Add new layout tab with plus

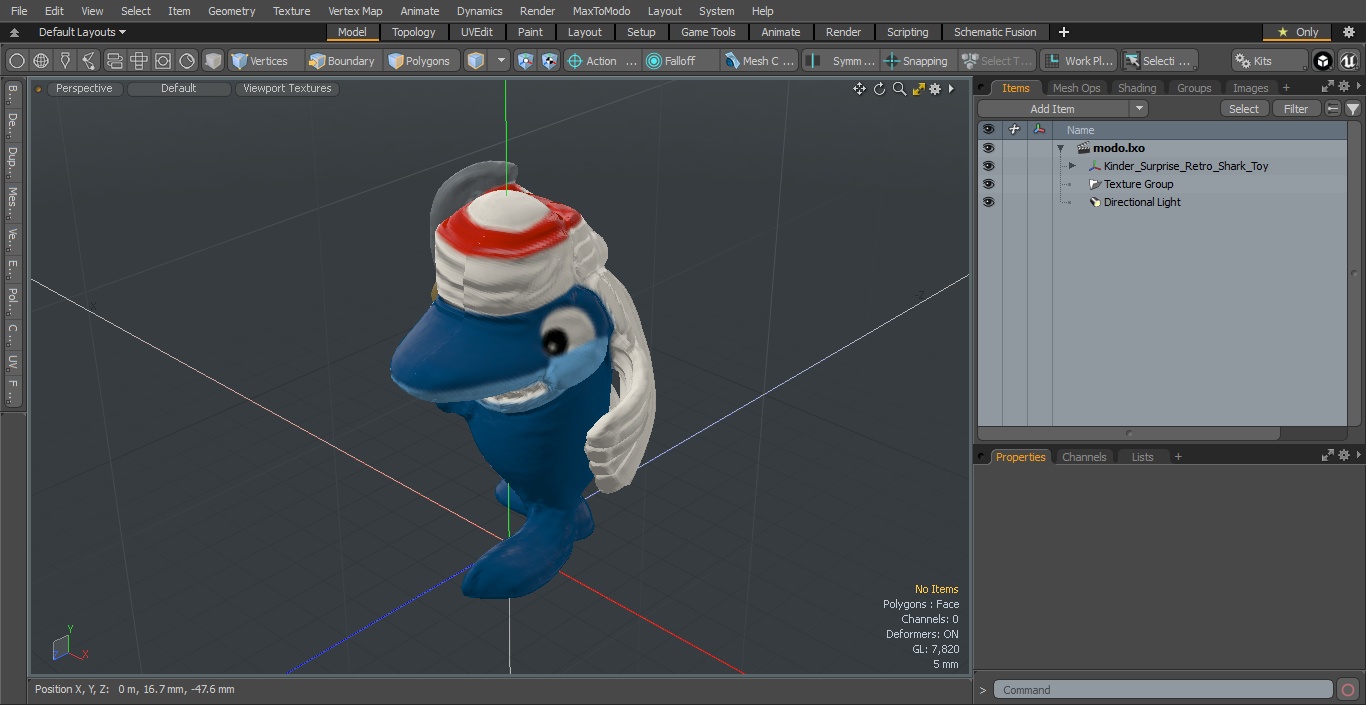[1063, 32]
